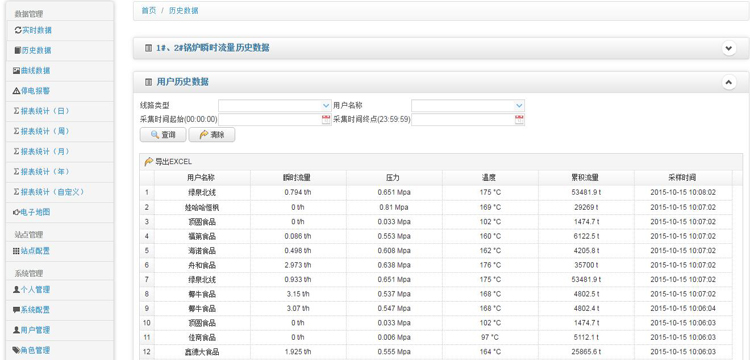
Task: Click the 查询 search button
Action: 163,135
